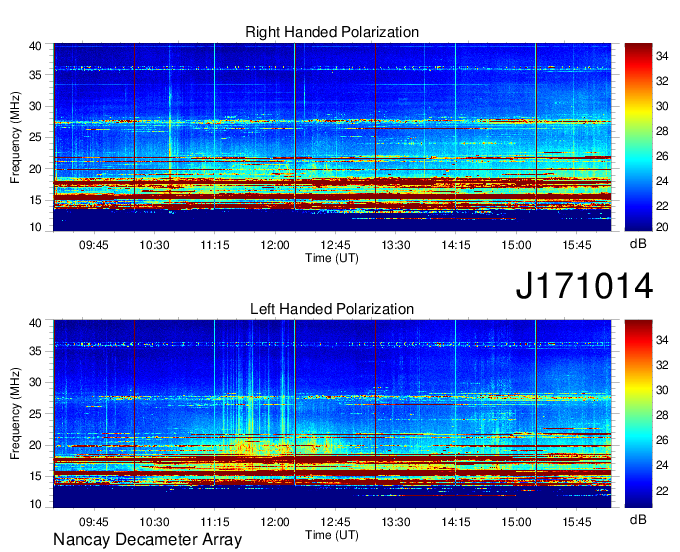Image resolution: width=680 pixels, height=552 pixels.
Task: Click the "Left Handed Polarization" title
Action: click(332, 309)
